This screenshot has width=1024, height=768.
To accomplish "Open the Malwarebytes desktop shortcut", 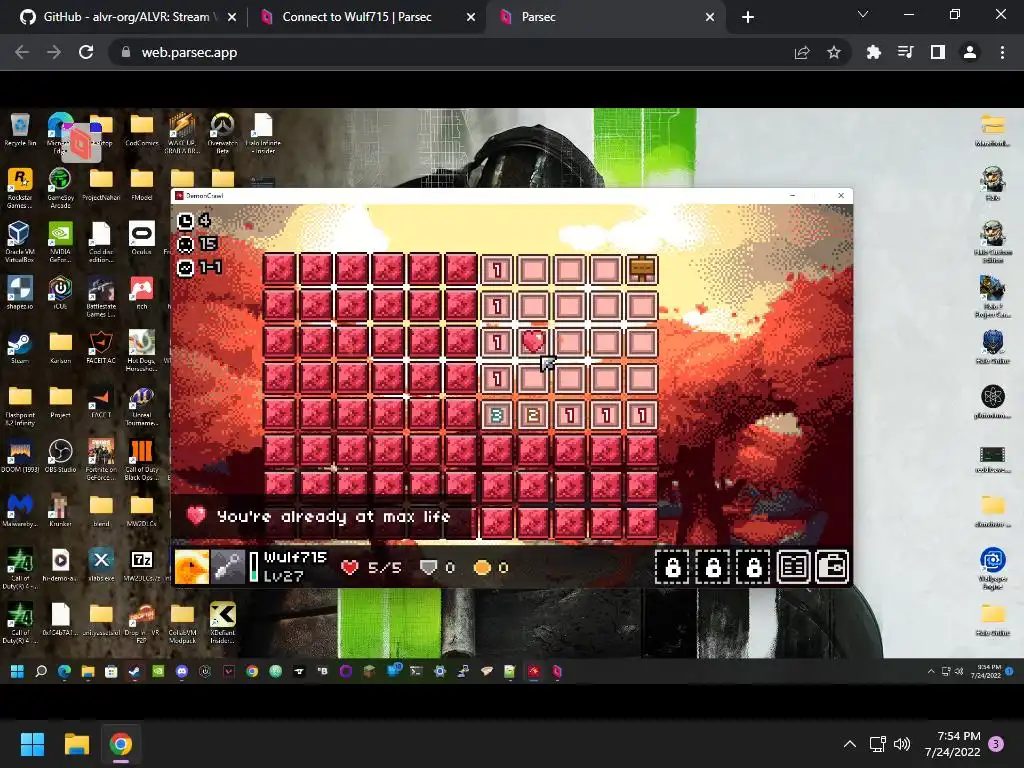I will point(20,511).
